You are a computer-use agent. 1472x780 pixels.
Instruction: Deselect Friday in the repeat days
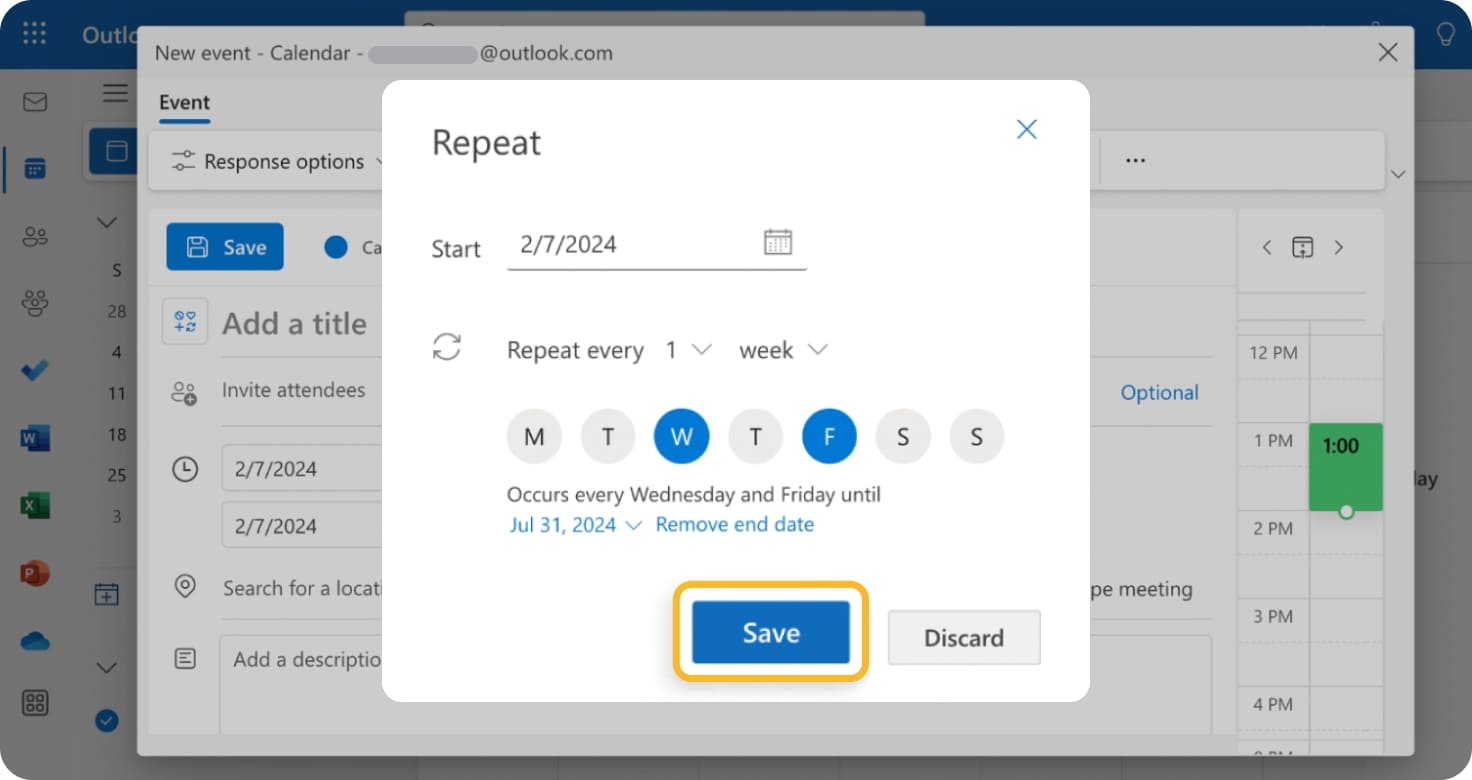[829, 437]
